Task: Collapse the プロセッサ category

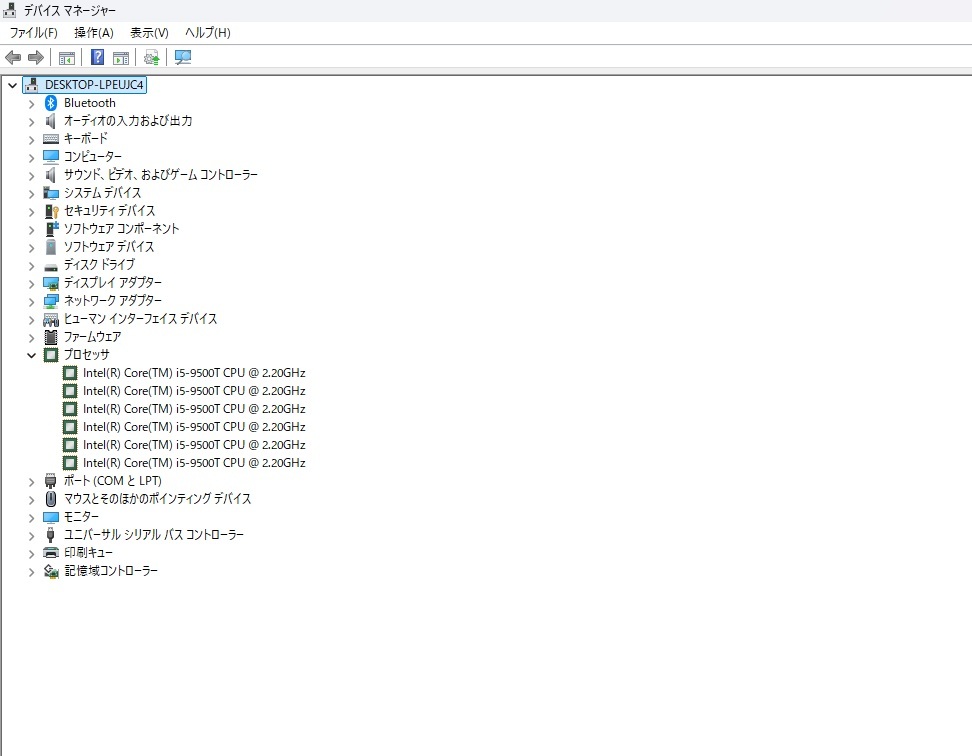Action: 32,356
